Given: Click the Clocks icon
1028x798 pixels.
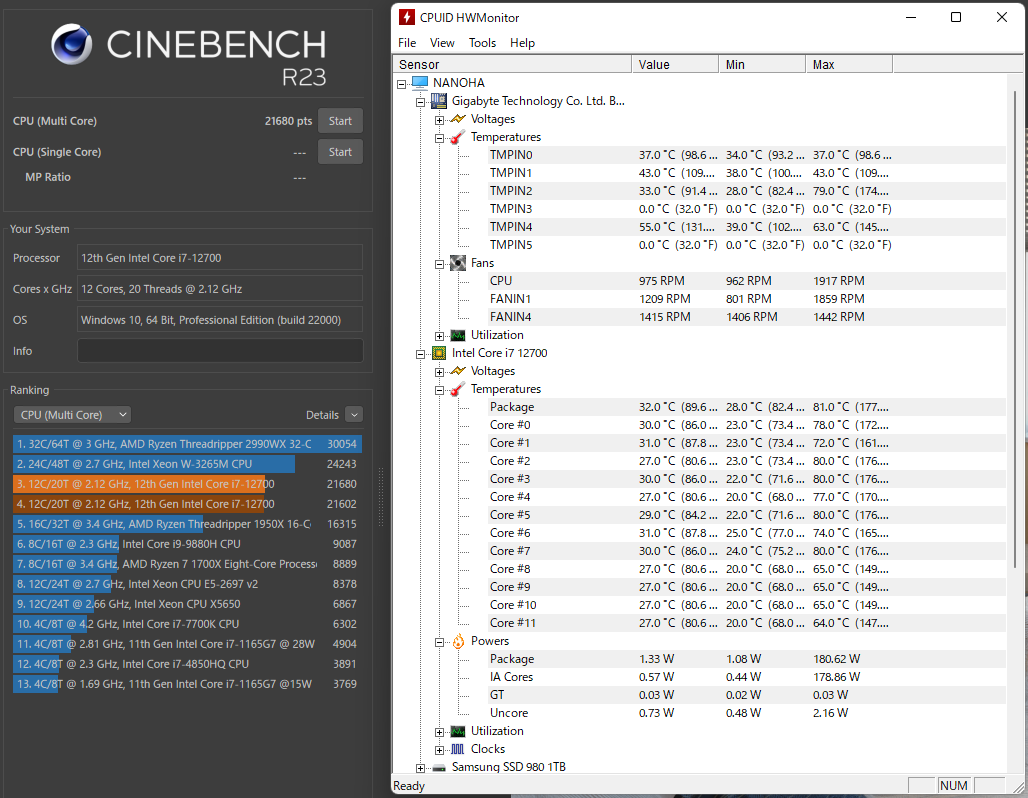Looking at the screenshot, I should click(x=458, y=749).
